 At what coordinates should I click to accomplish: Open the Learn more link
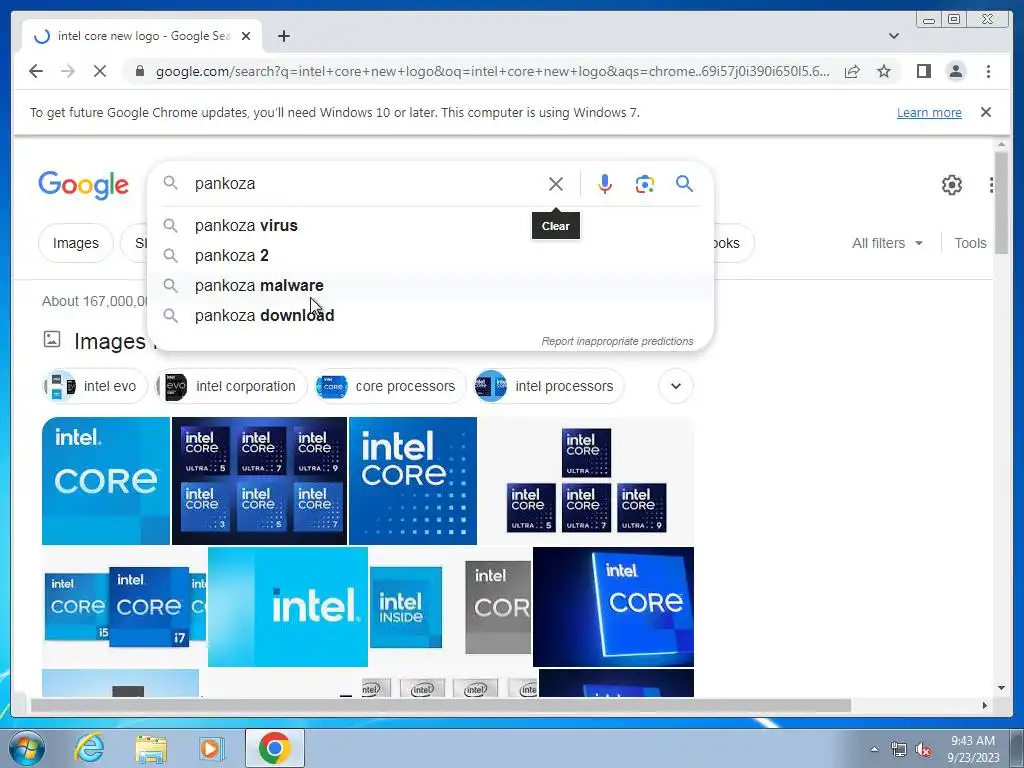929,112
